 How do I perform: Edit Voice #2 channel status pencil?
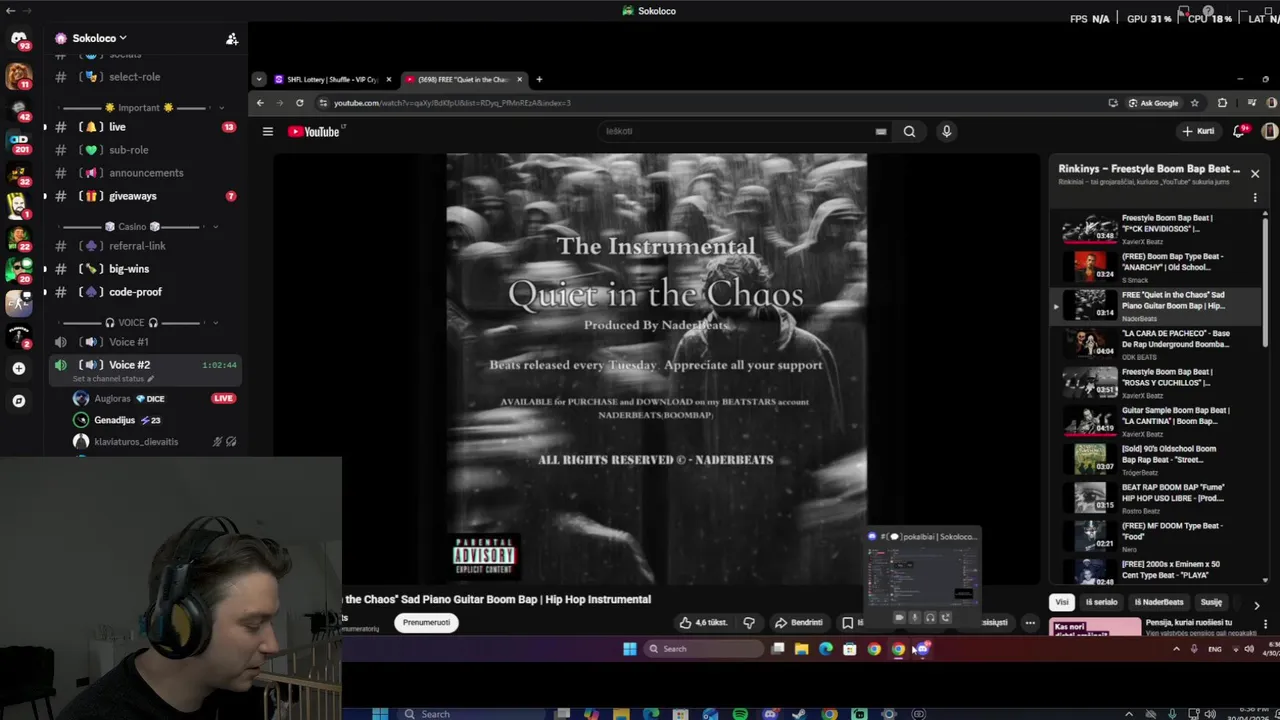tap(151, 379)
